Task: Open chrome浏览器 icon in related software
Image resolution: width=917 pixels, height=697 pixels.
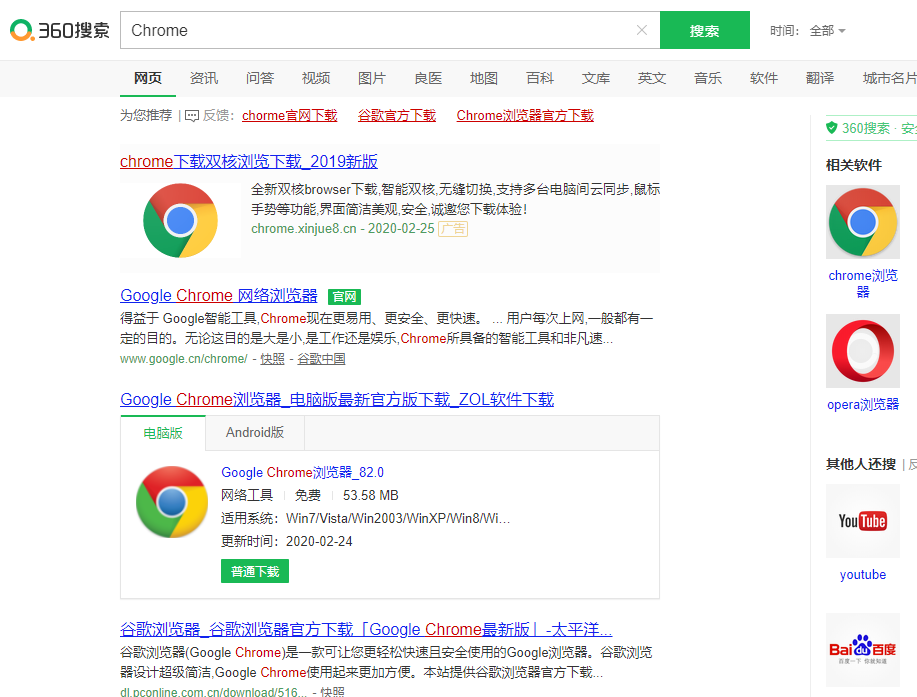Action: coord(863,222)
